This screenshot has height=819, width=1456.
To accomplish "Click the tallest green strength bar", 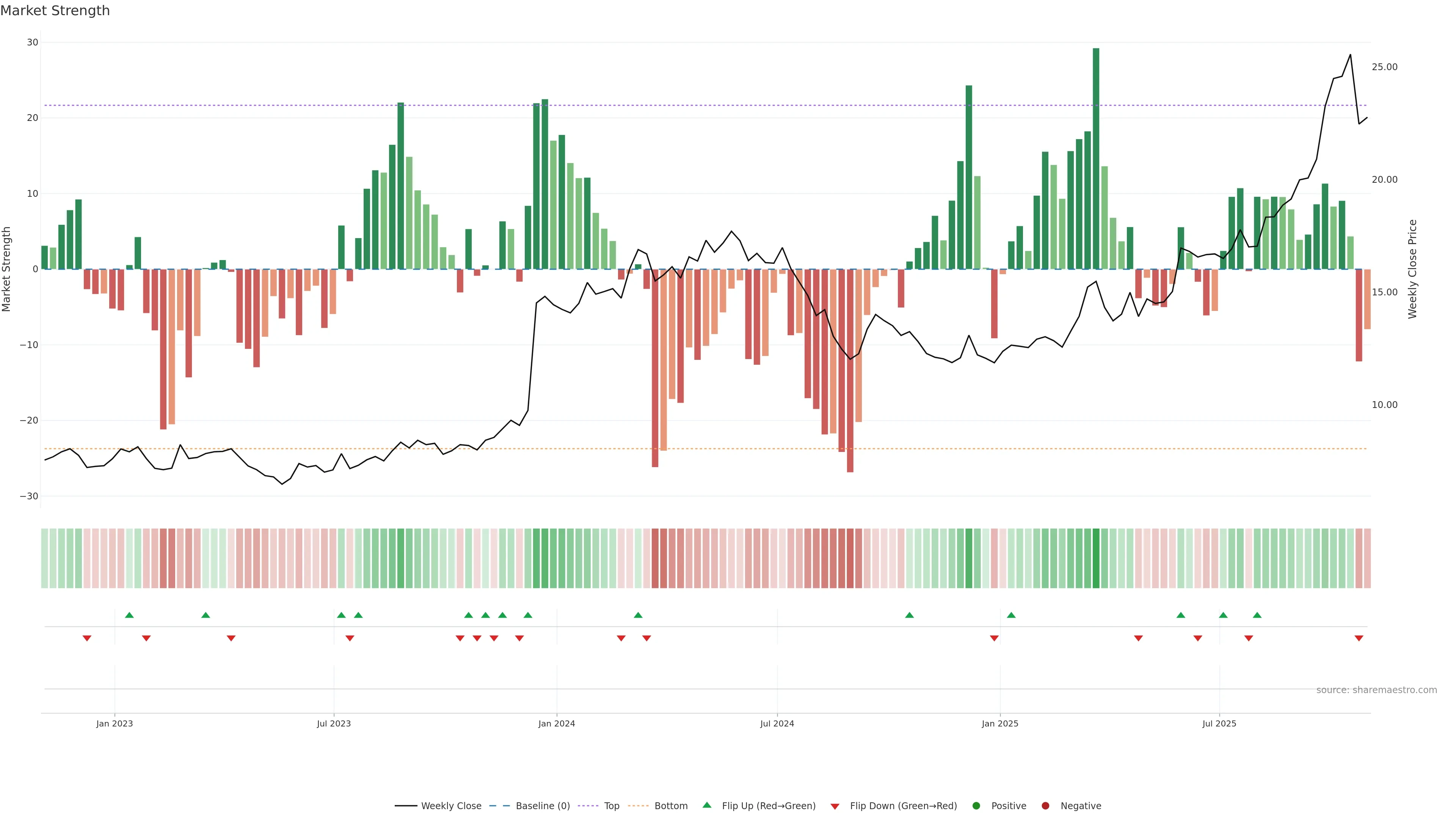I will (1096, 158).
